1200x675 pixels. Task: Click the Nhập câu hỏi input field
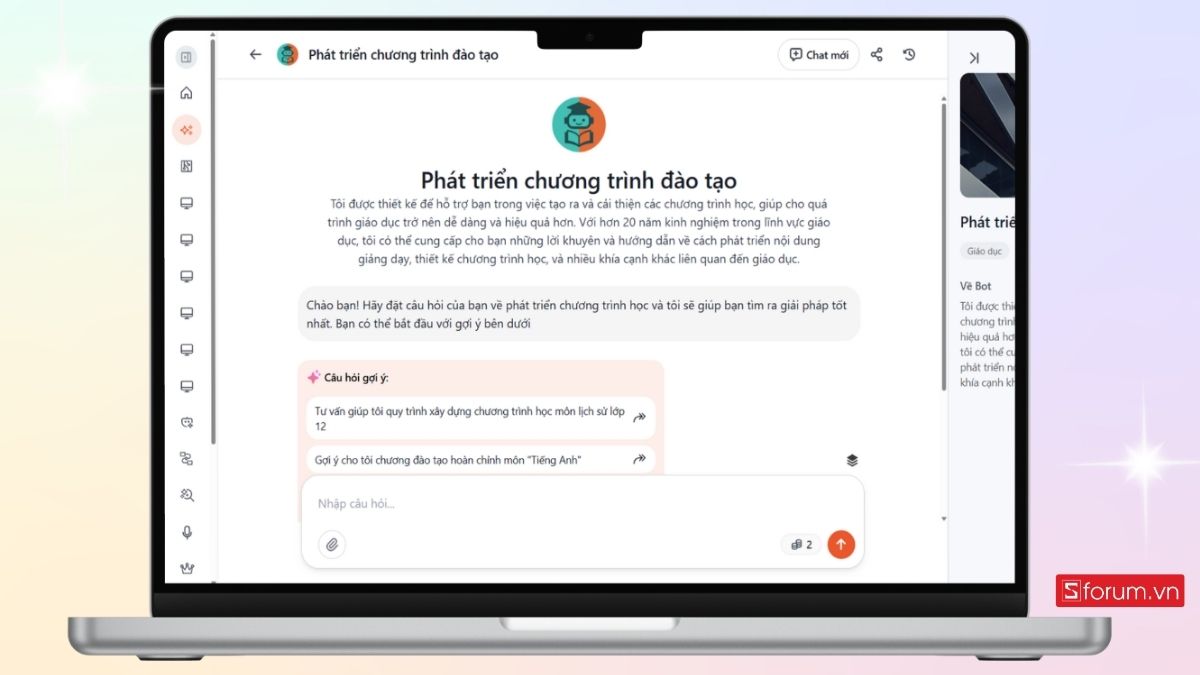click(x=582, y=504)
